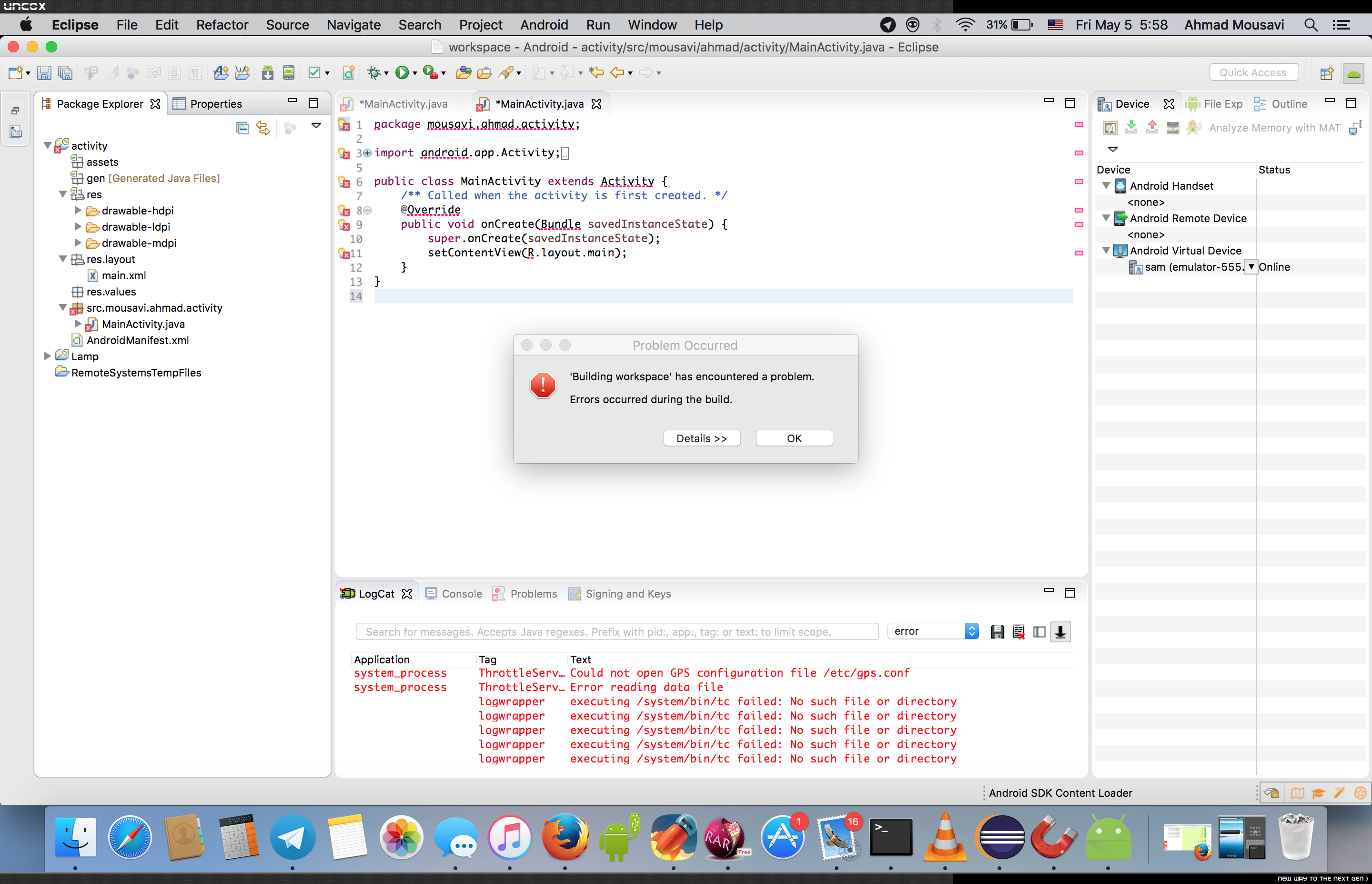The height and width of the screenshot is (884, 1372).
Task: Close the active MainActivity.java editor tab
Action: (x=597, y=104)
